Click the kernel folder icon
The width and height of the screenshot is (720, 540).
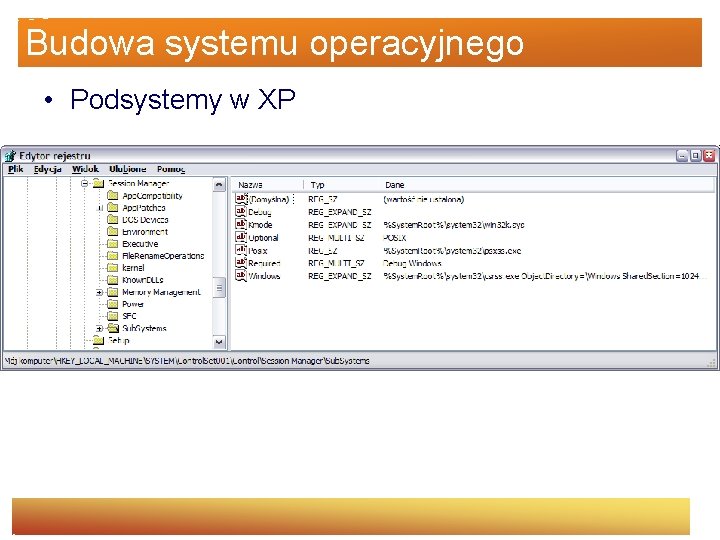(x=113, y=268)
